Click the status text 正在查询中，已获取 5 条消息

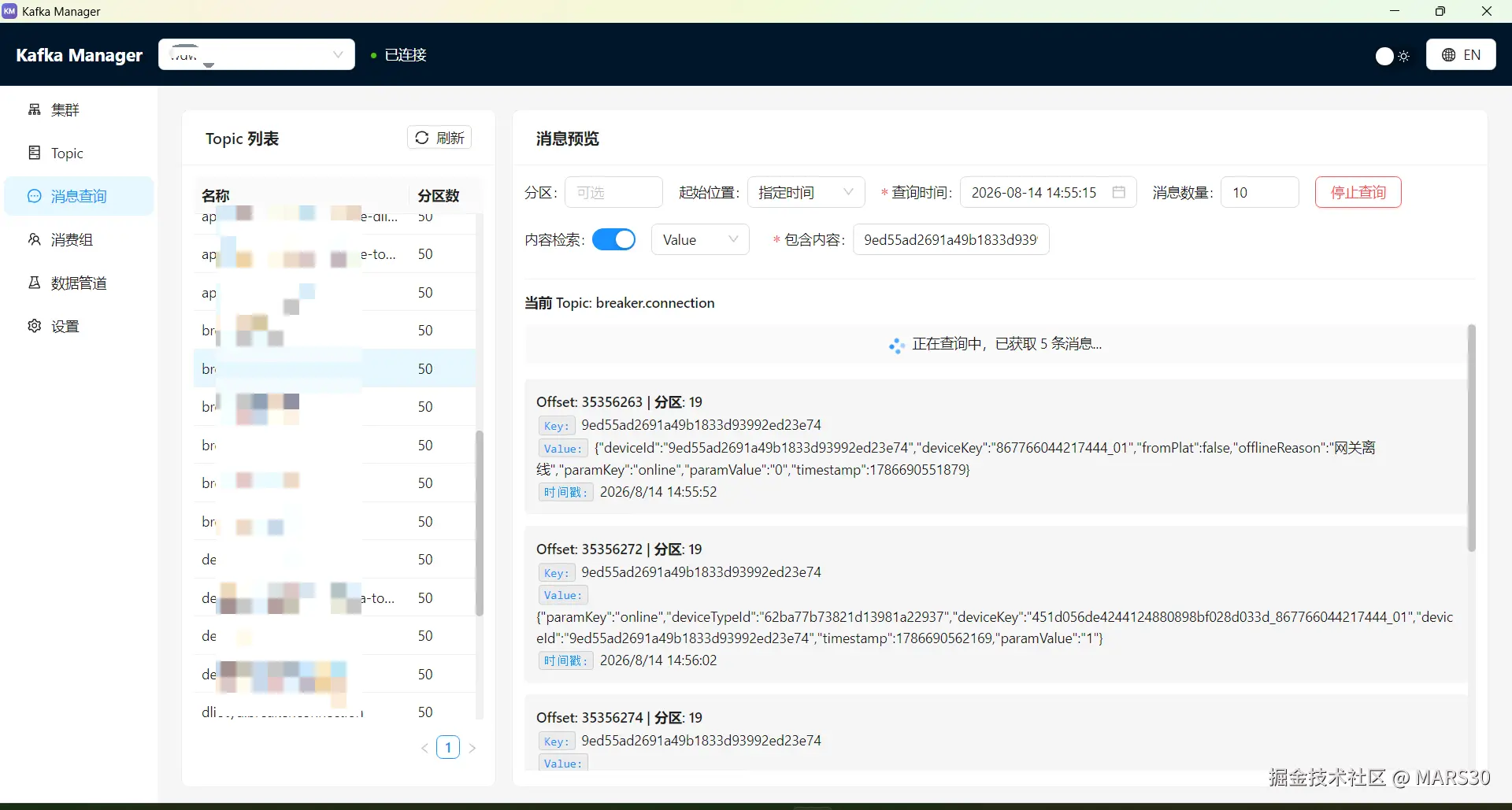(1006, 344)
